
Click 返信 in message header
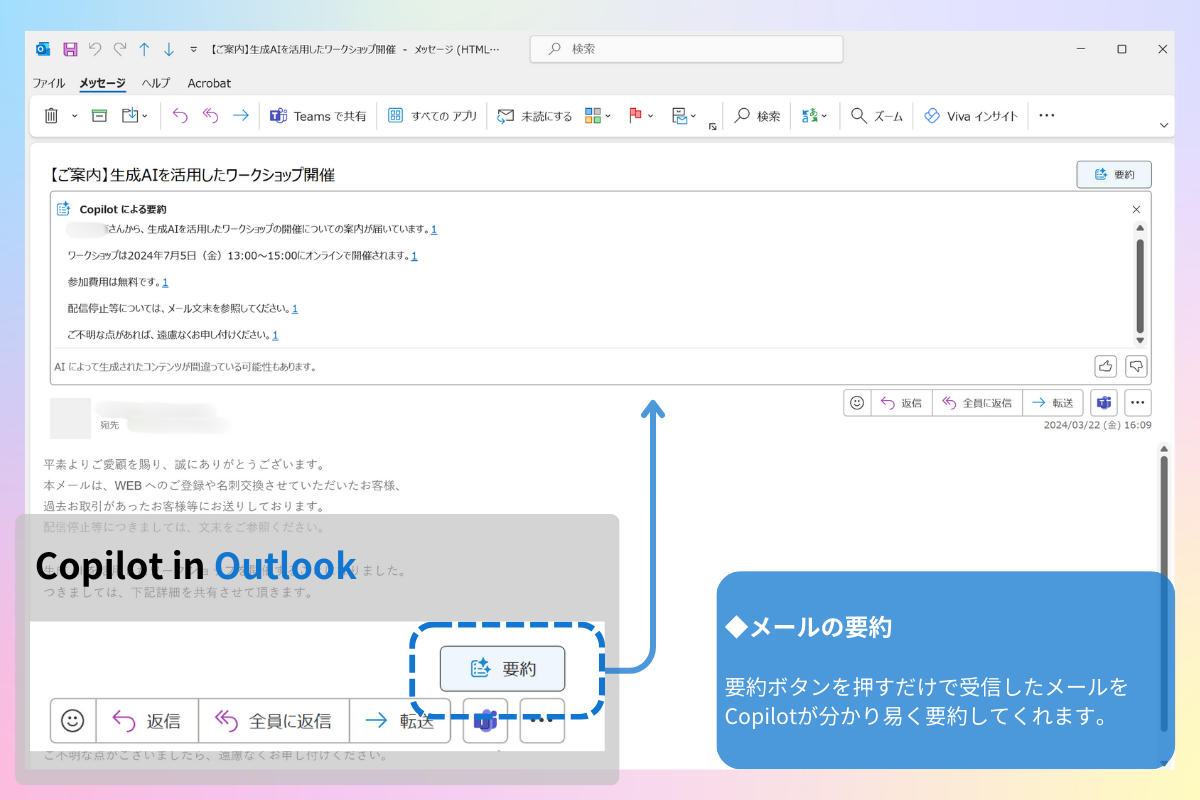point(902,403)
